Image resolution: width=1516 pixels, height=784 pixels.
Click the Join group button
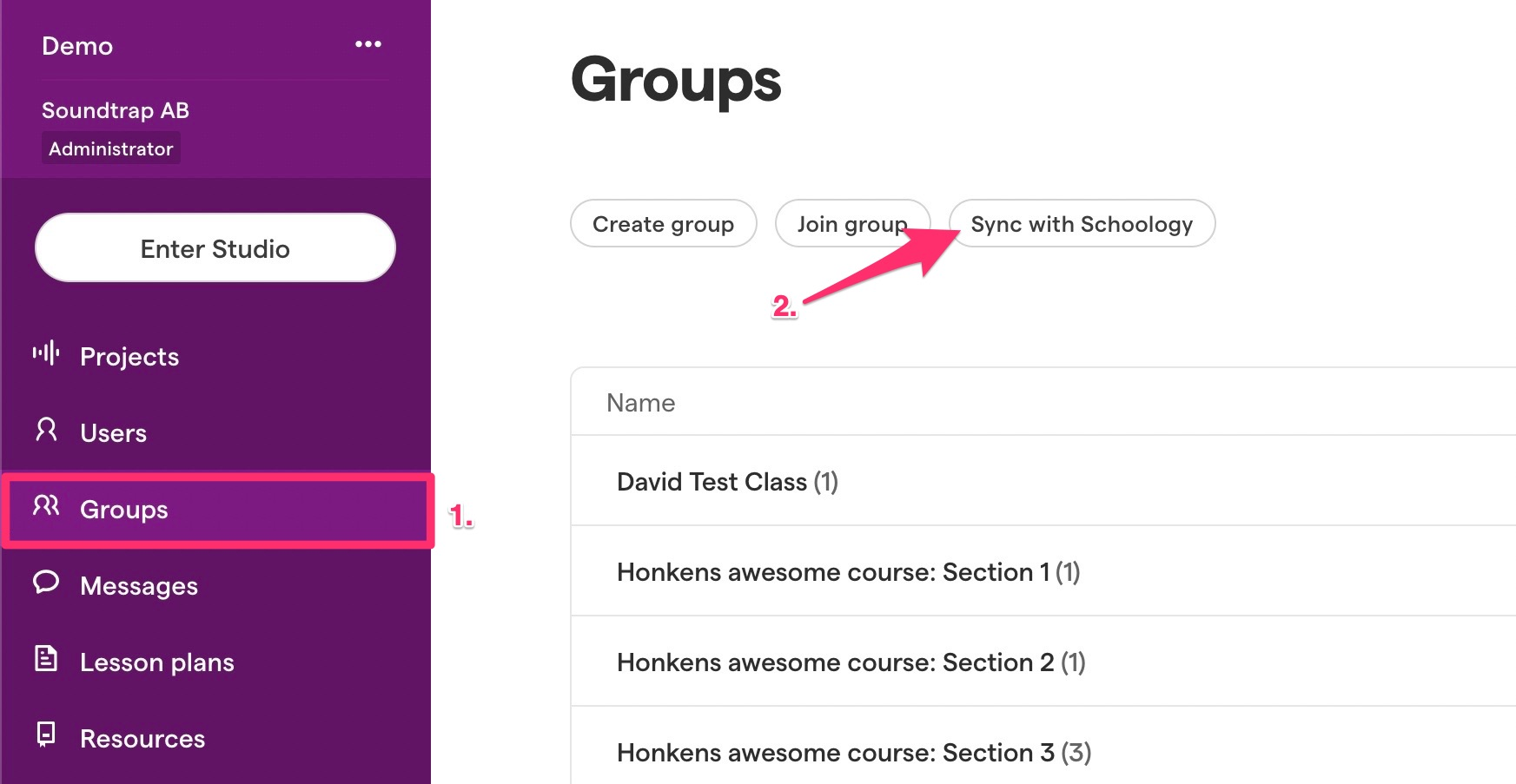[851, 224]
